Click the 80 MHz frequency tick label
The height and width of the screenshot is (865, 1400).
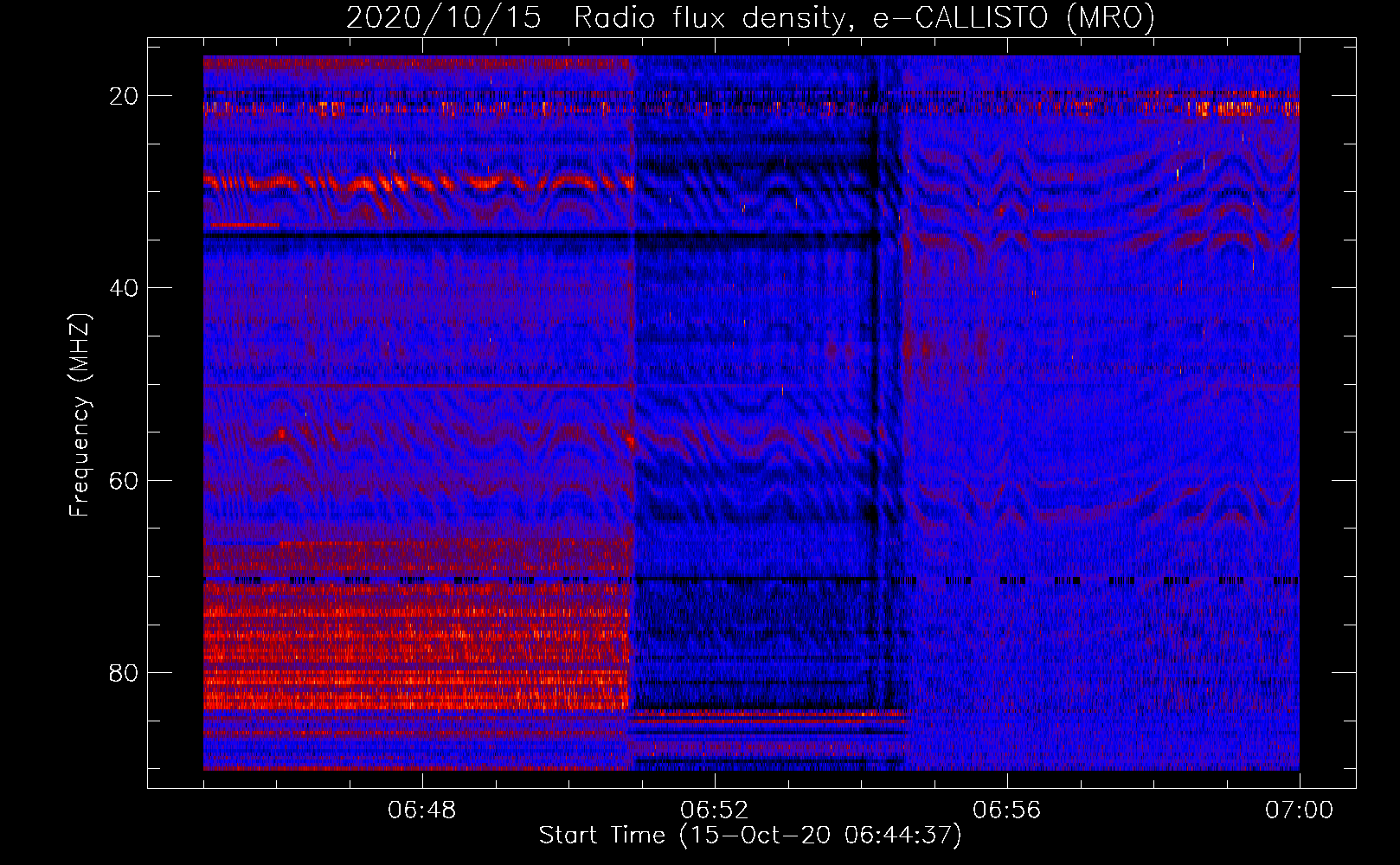coord(125,673)
